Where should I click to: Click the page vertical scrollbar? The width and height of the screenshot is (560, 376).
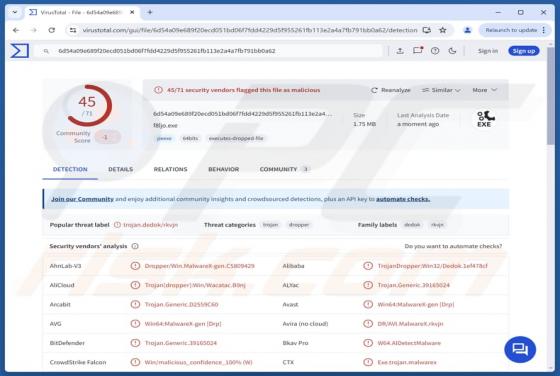pyautogui.click(x=550, y=96)
